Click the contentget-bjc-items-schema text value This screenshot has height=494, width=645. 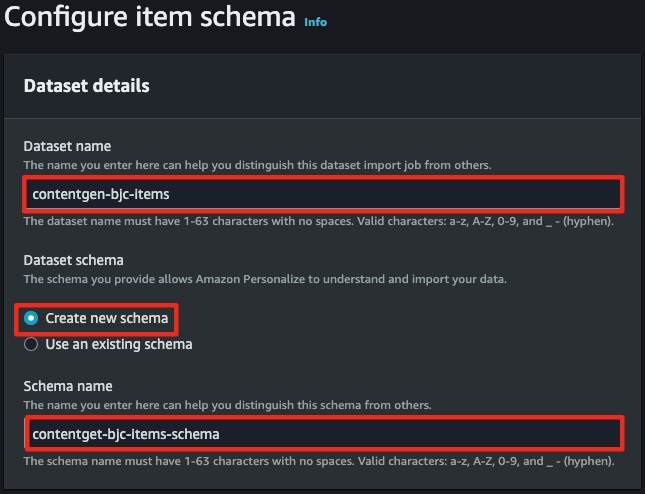pyautogui.click(x=126, y=434)
